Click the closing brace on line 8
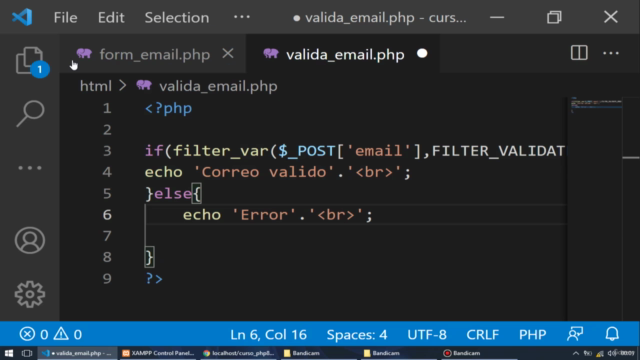This screenshot has height=360, width=640. 149,257
